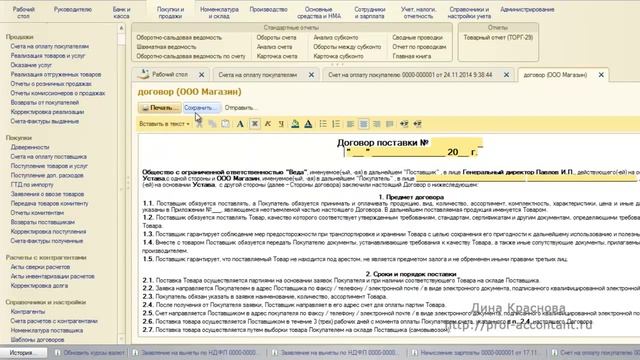Viewport: 640px width, 360px height.
Task: Switch to 'Счета на оплату покупателям' tab
Action: pos(258,75)
